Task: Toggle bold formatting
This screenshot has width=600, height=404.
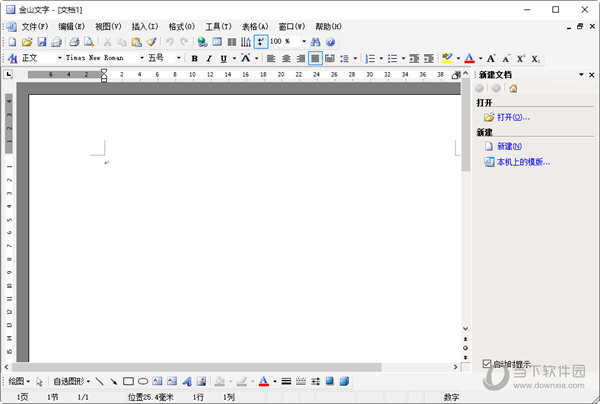Action: click(x=194, y=59)
